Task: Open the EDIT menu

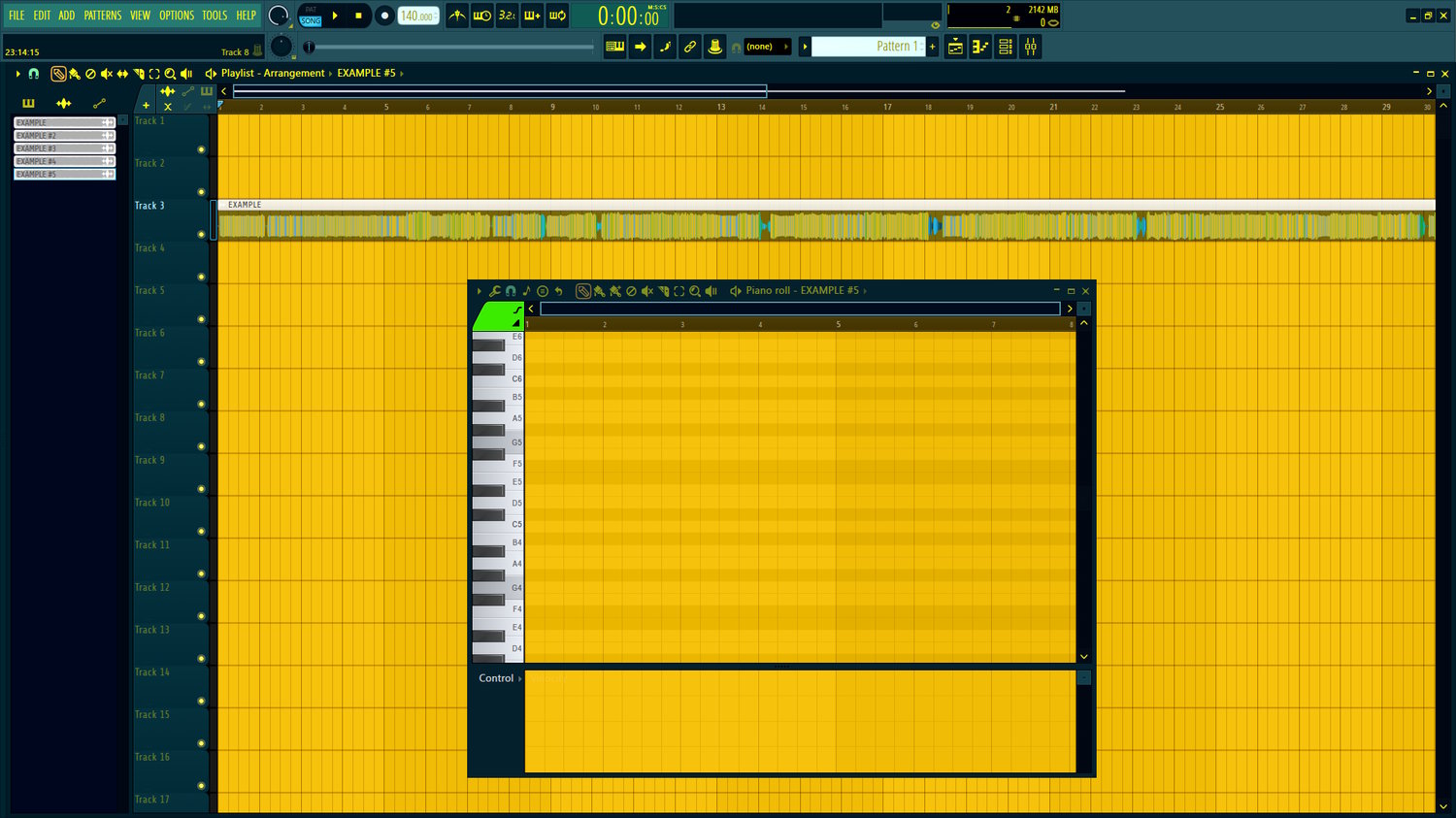Action: click(42, 16)
